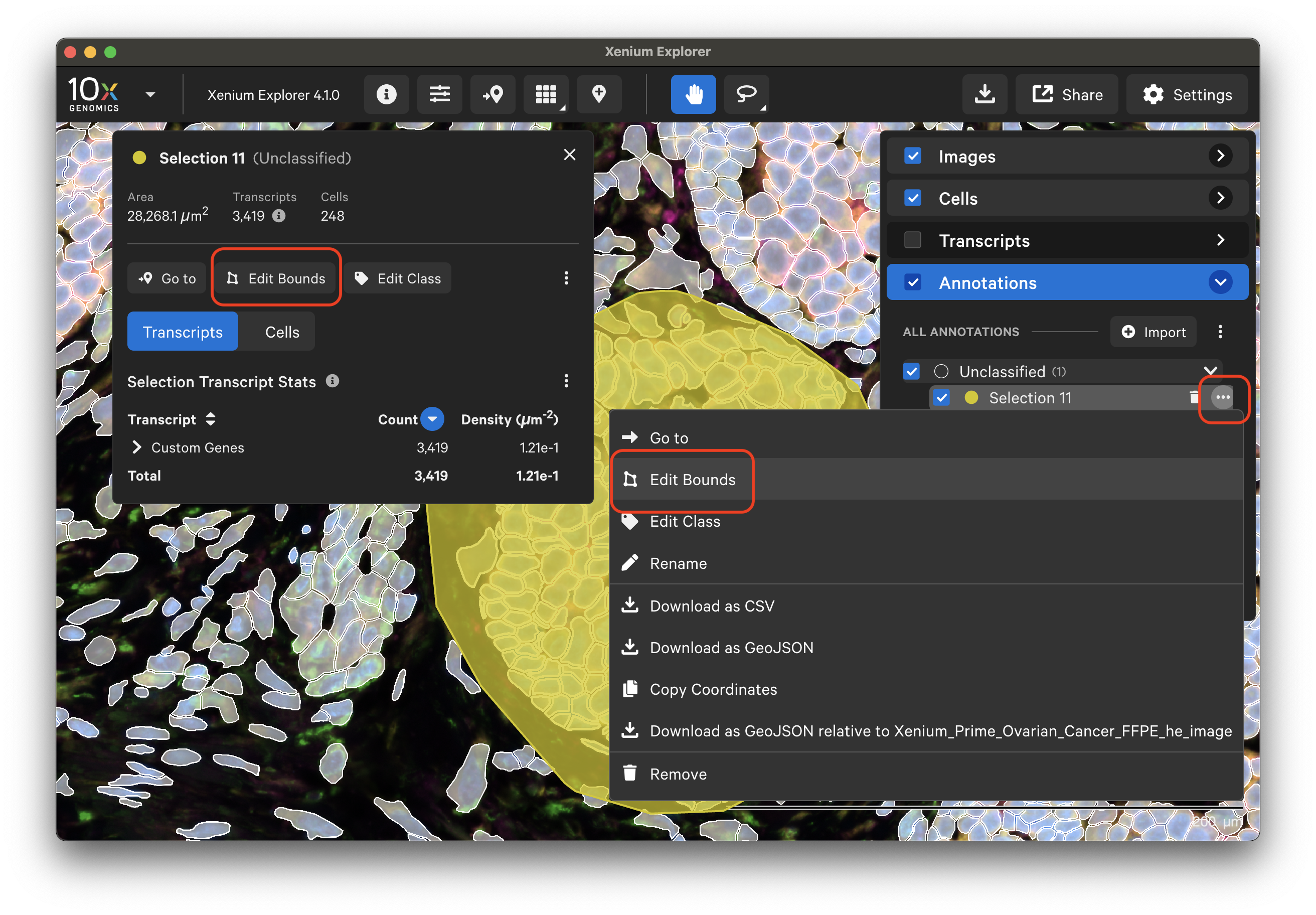Expand the Custom Genes row

(x=137, y=447)
